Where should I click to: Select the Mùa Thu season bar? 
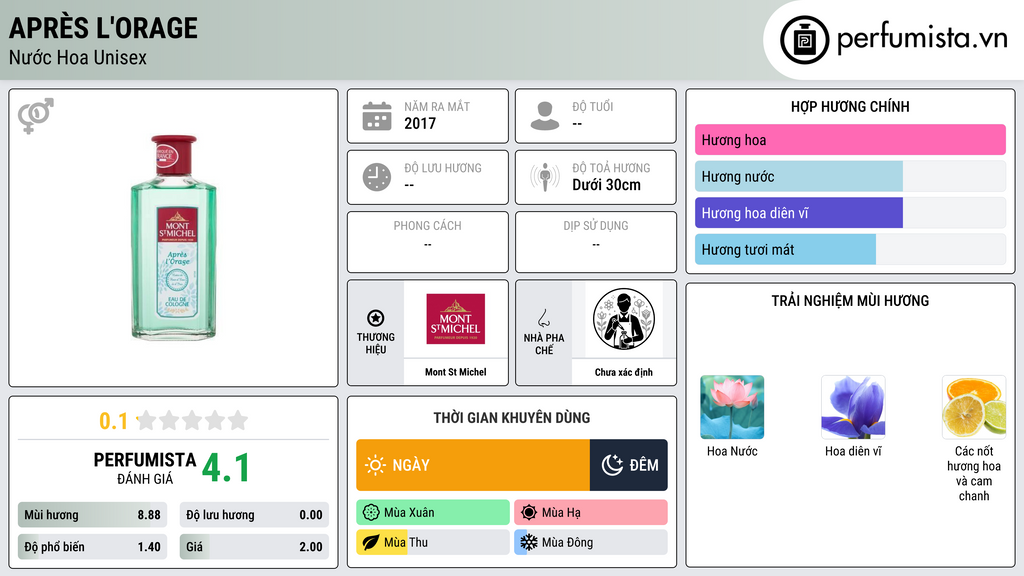pyautogui.click(x=433, y=542)
